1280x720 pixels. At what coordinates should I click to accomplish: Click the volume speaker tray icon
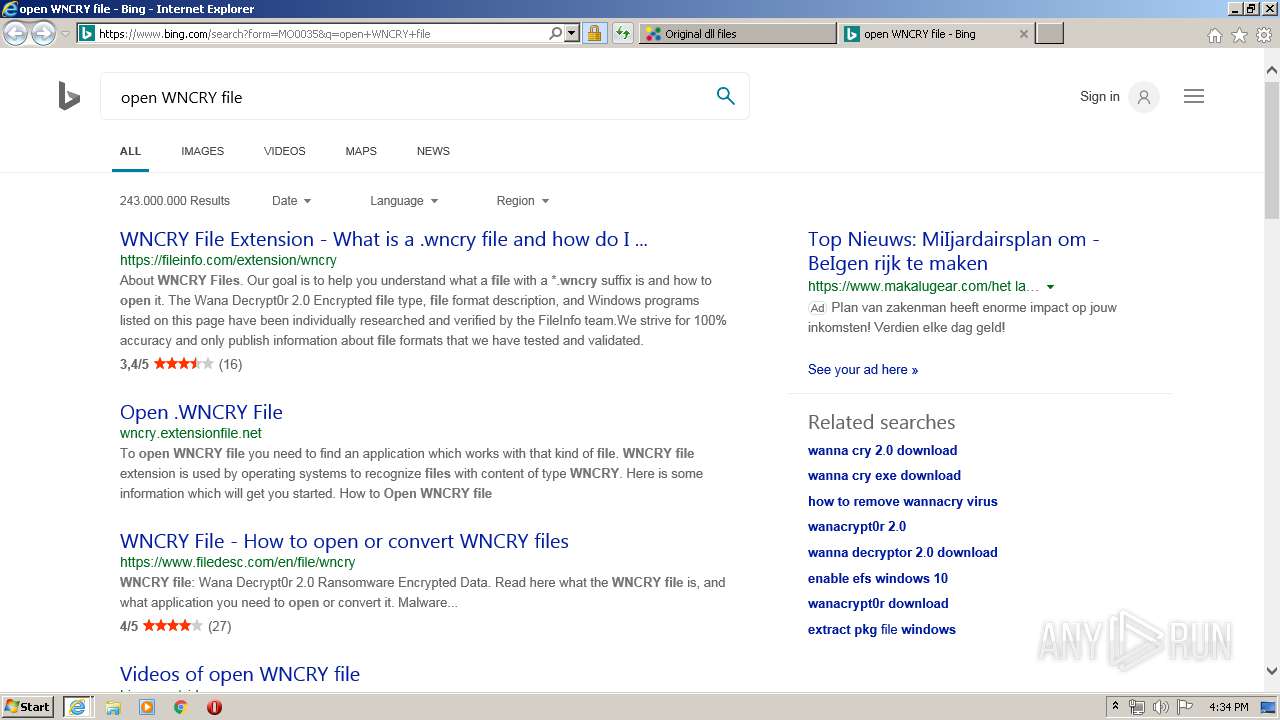pos(1160,707)
